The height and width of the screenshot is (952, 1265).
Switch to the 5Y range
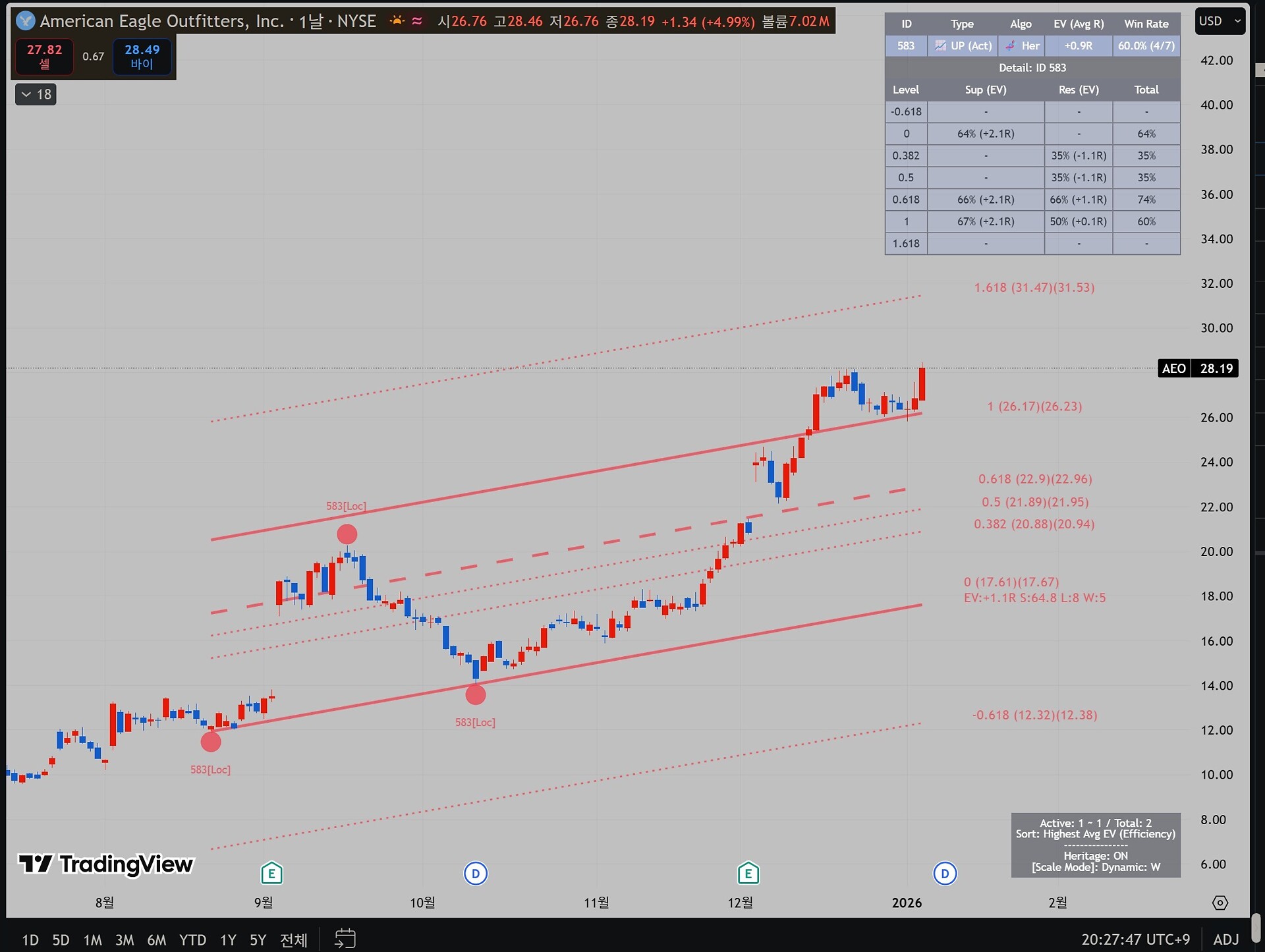tap(258, 939)
